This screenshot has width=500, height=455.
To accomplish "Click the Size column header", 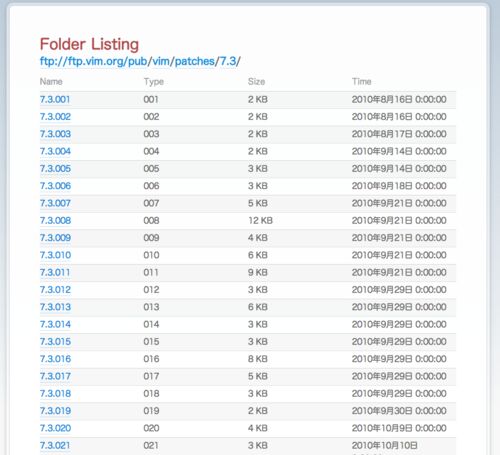I will click(256, 82).
